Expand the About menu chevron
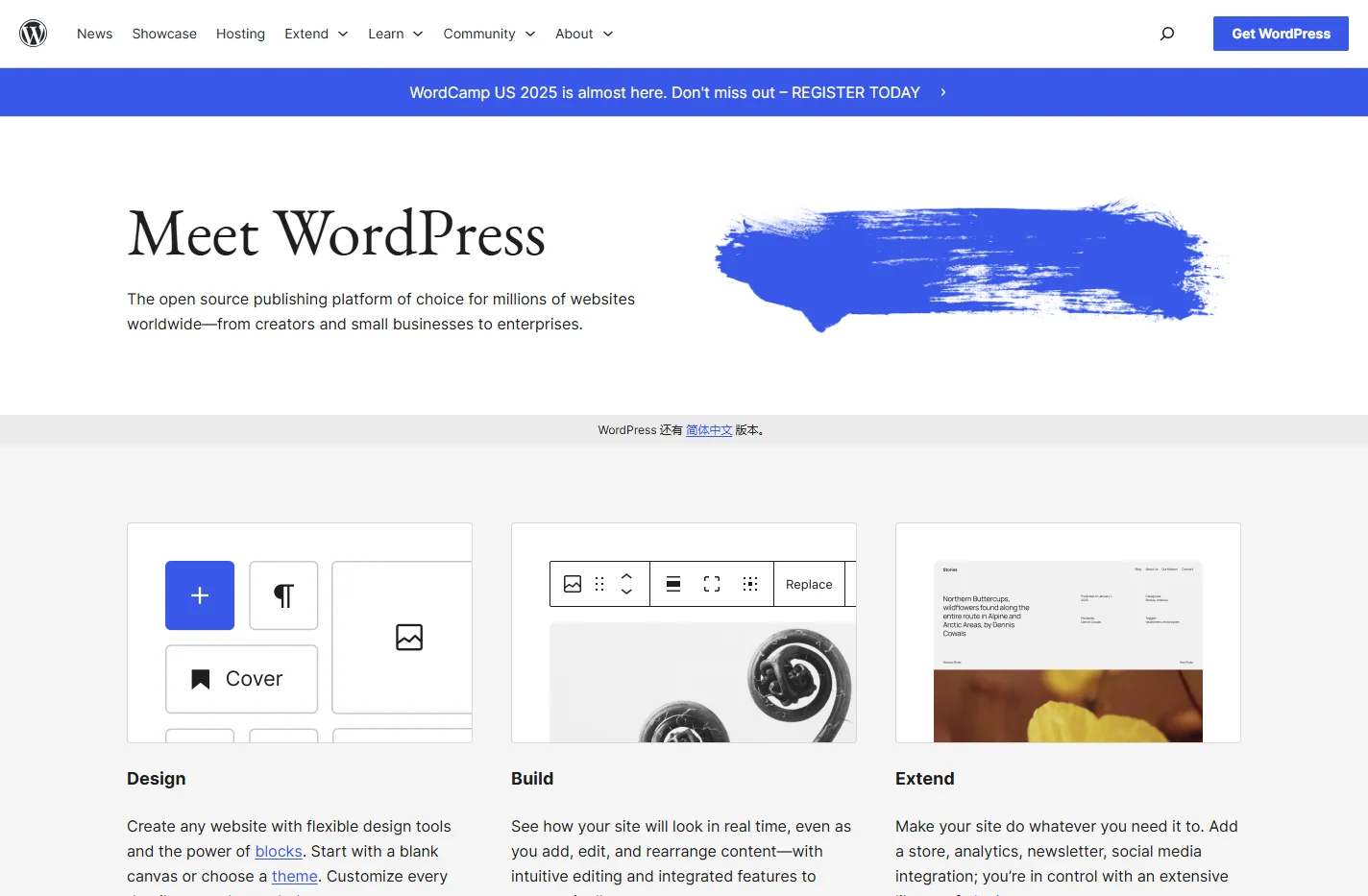The height and width of the screenshot is (896, 1368). point(608,34)
